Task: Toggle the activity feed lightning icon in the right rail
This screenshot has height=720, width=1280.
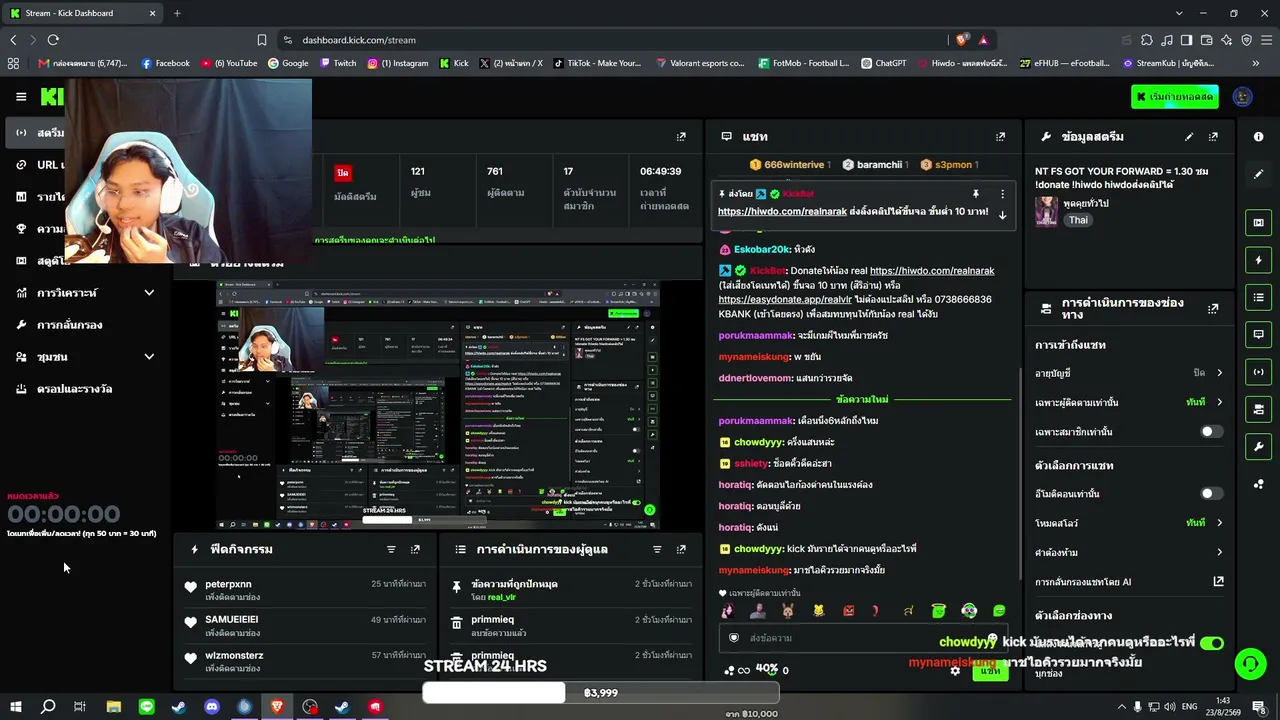Action: pyautogui.click(x=1258, y=260)
